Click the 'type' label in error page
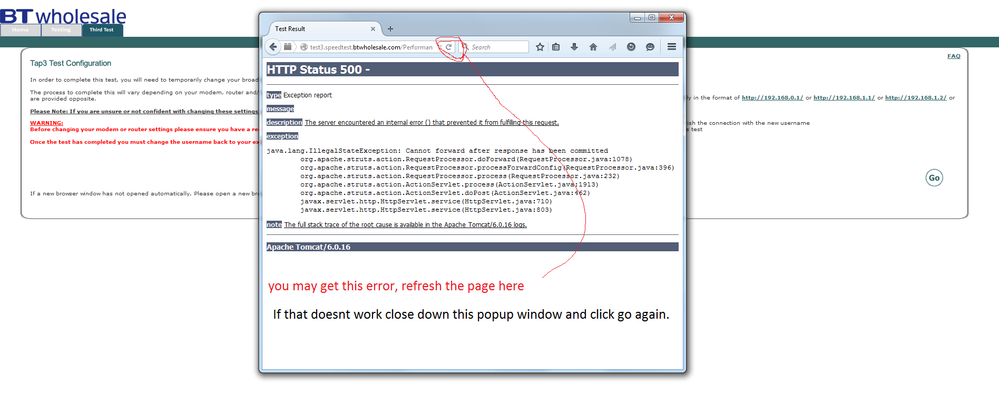999x414 pixels. [274, 95]
